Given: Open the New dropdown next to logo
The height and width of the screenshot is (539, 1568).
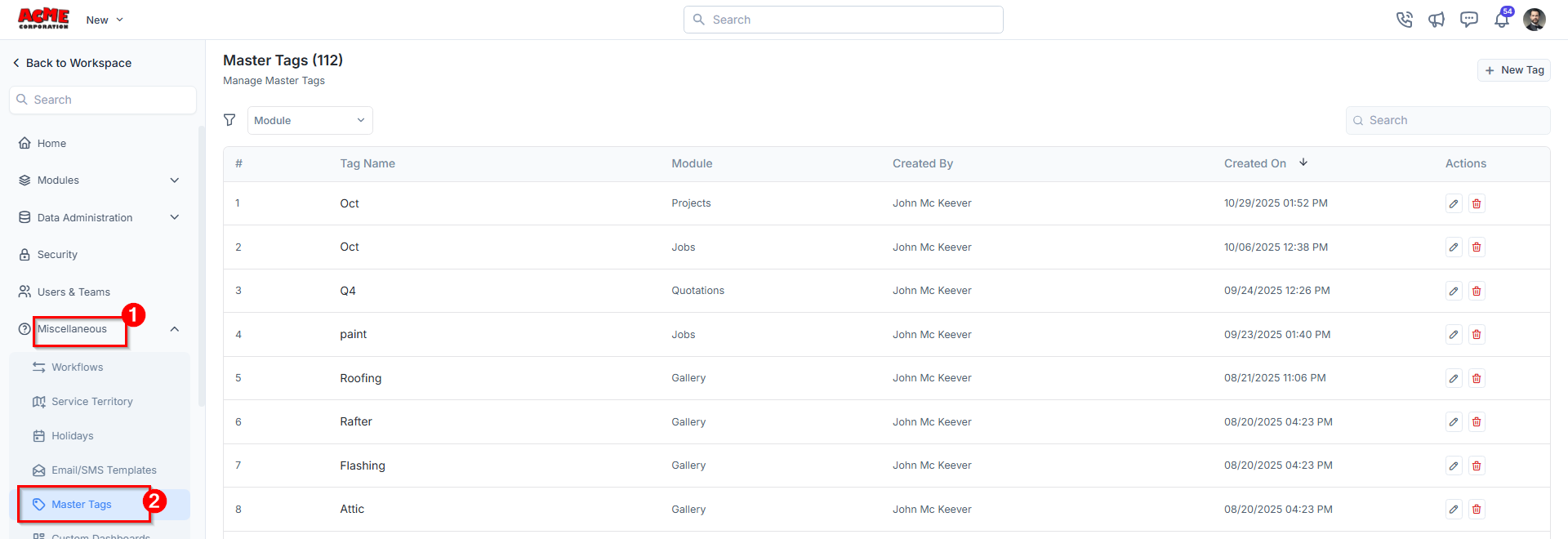Looking at the screenshot, I should coord(105,20).
